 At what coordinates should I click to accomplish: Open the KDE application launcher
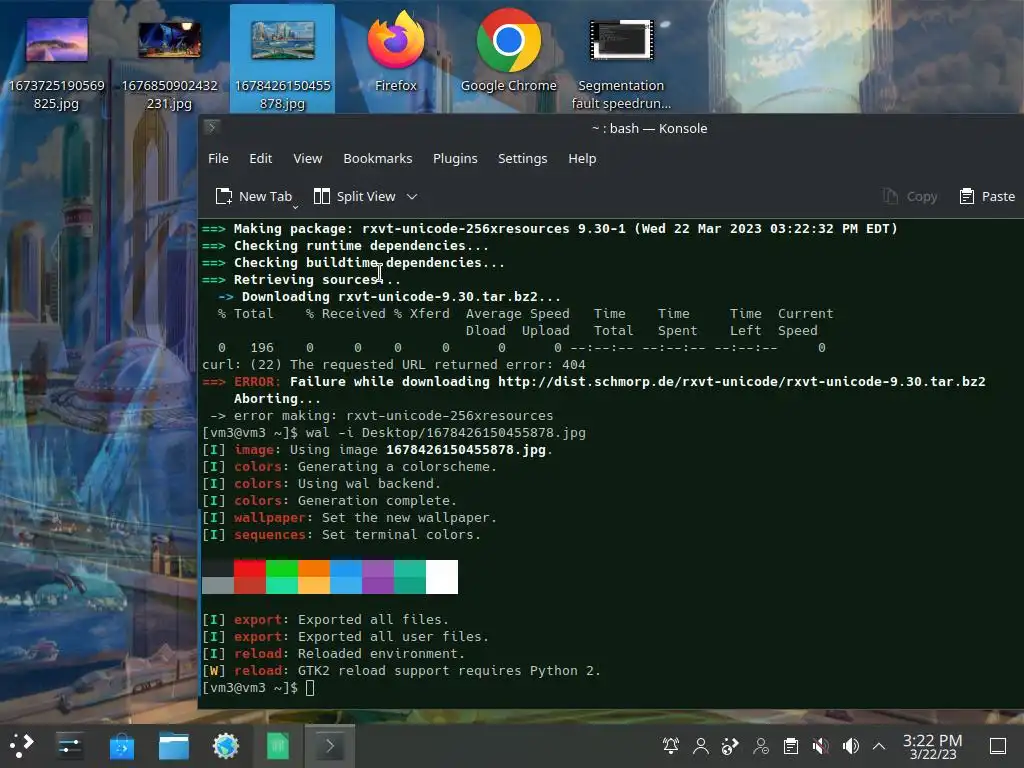21,746
